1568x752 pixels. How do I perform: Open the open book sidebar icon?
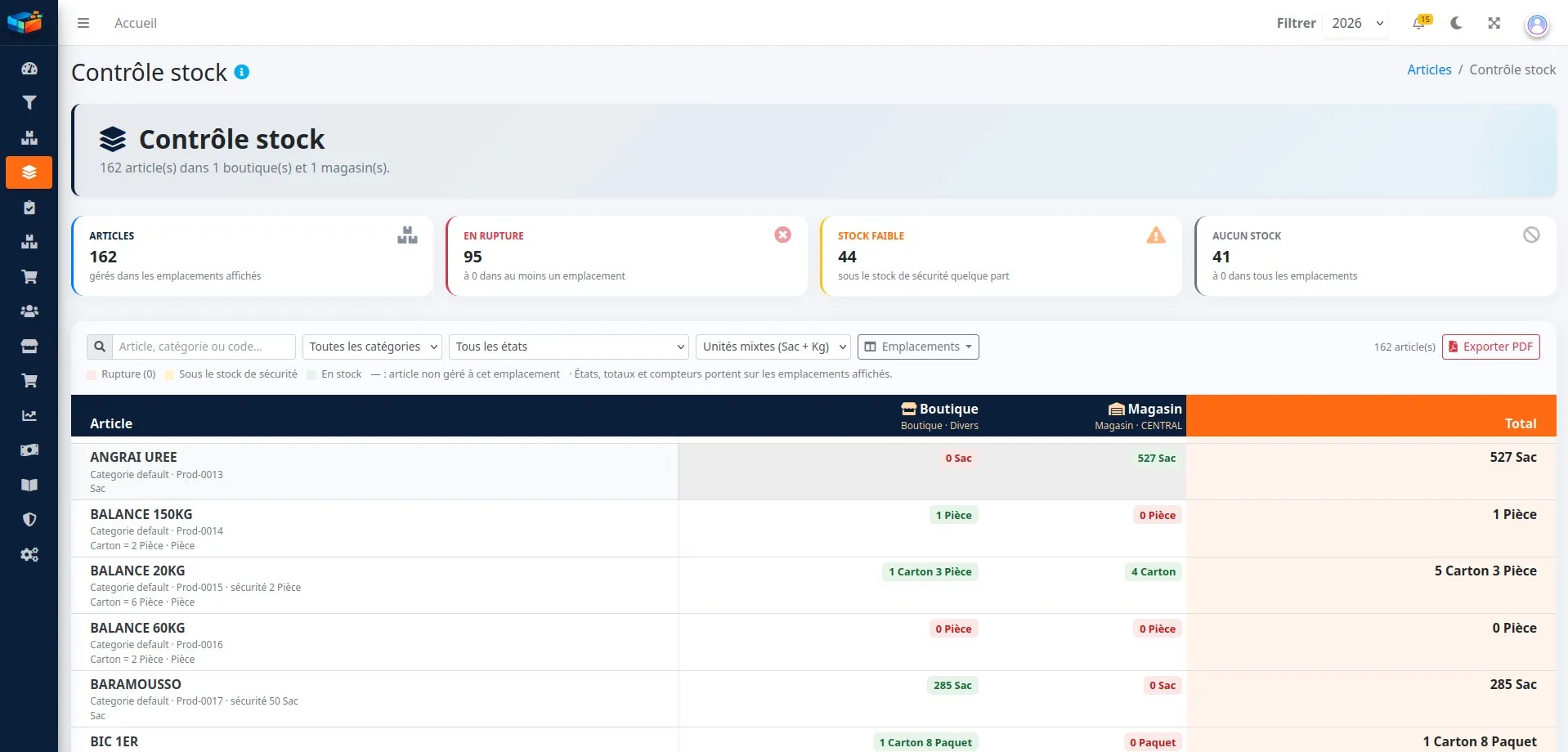29,486
